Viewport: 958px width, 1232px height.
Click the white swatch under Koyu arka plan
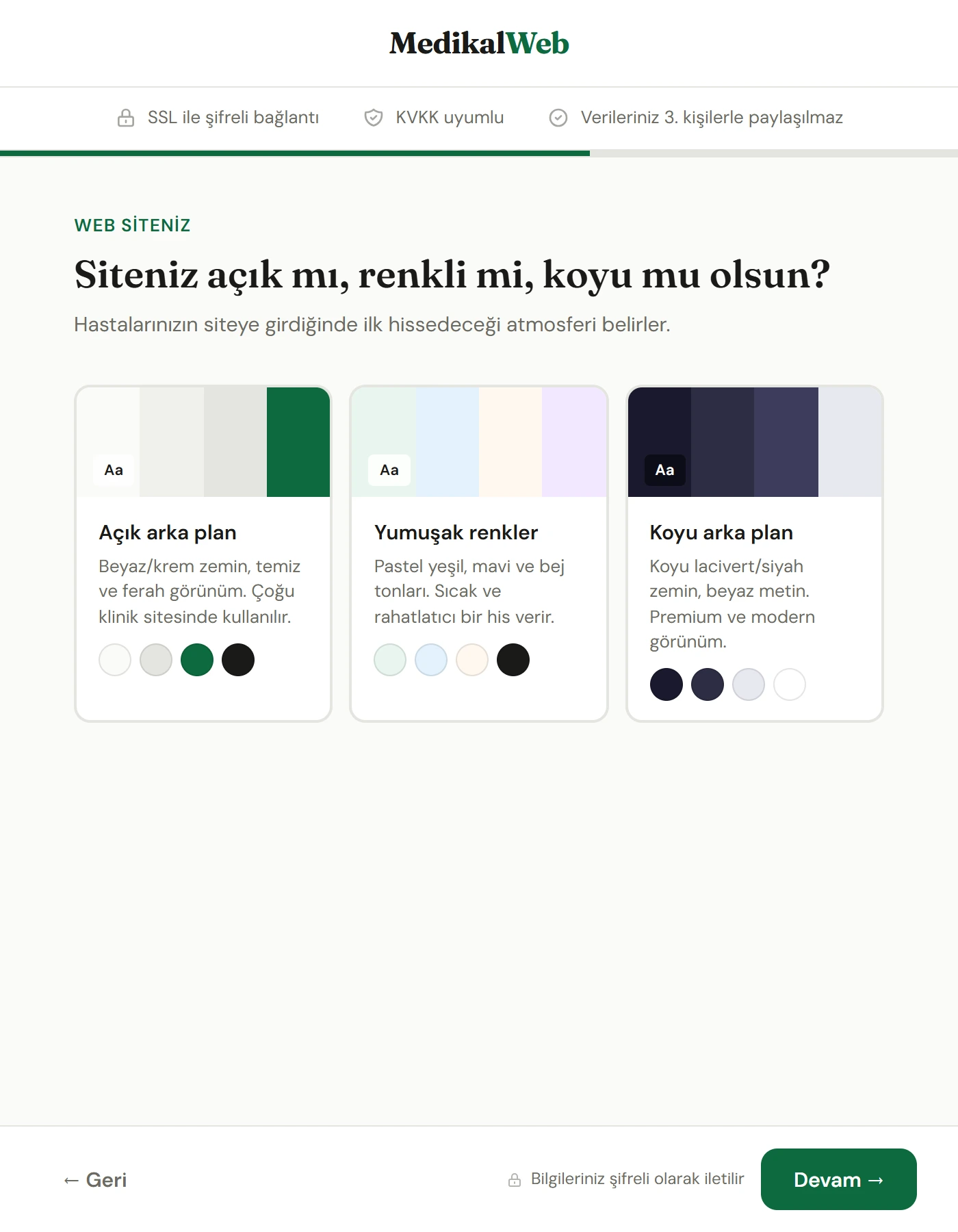[x=790, y=684]
